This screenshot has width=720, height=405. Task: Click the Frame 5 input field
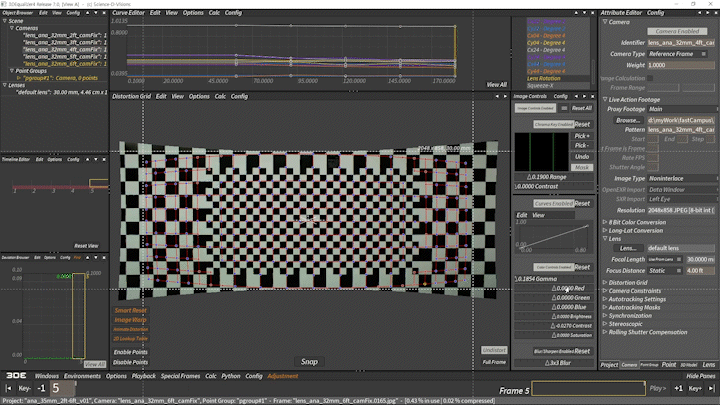pos(588,388)
